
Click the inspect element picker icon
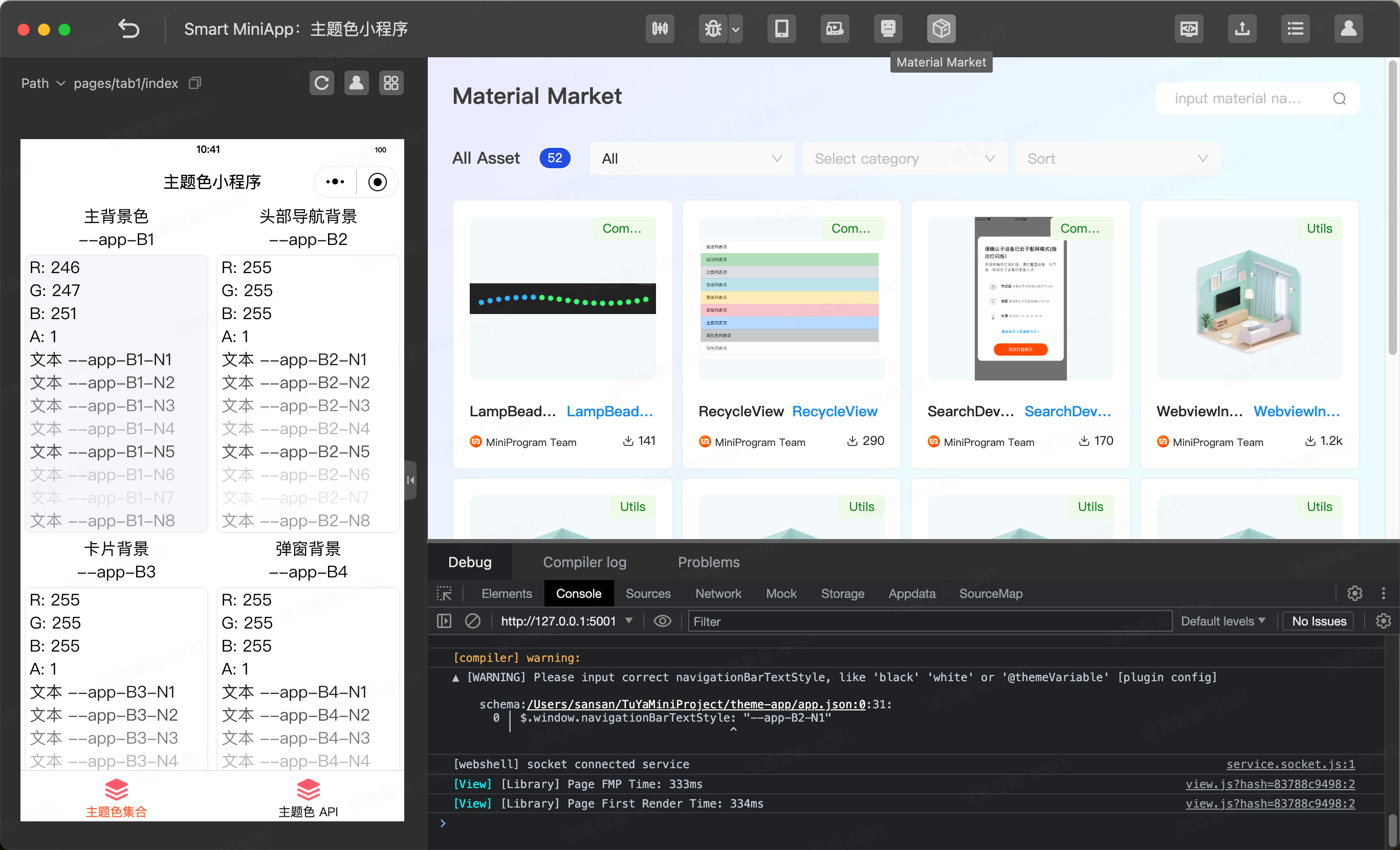coord(444,593)
